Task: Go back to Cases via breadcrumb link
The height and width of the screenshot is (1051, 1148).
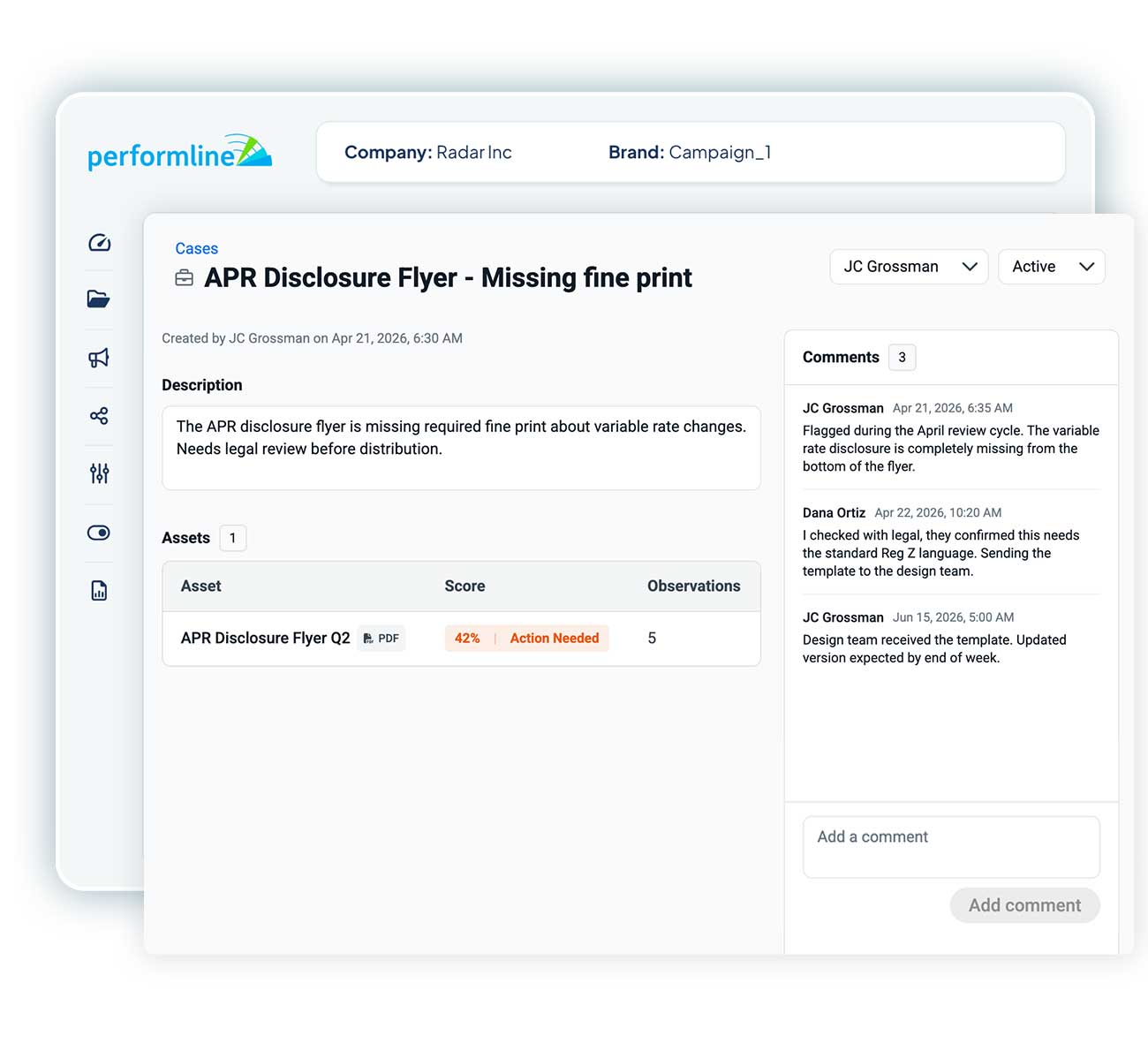Action: (x=196, y=249)
